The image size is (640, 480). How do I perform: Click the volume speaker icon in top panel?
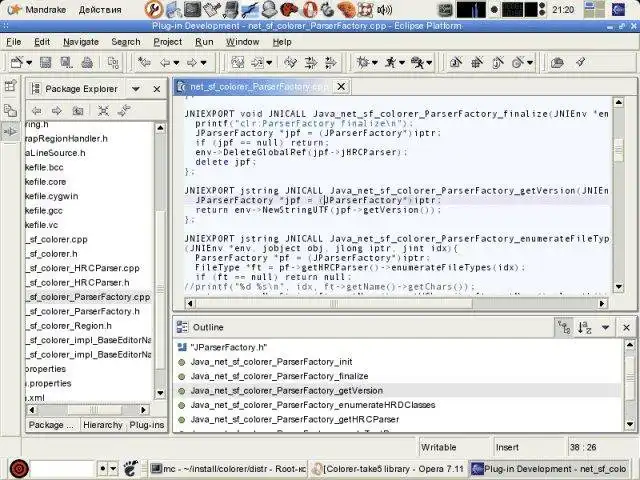click(x=384, y=10)
